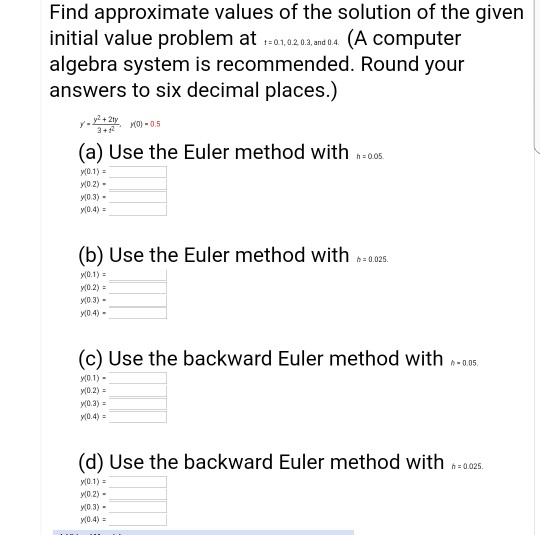Viewport: 540px width, 535px height.
Task: Click the y(0.1) field under part (c)
Action: (x=138, y=378)
